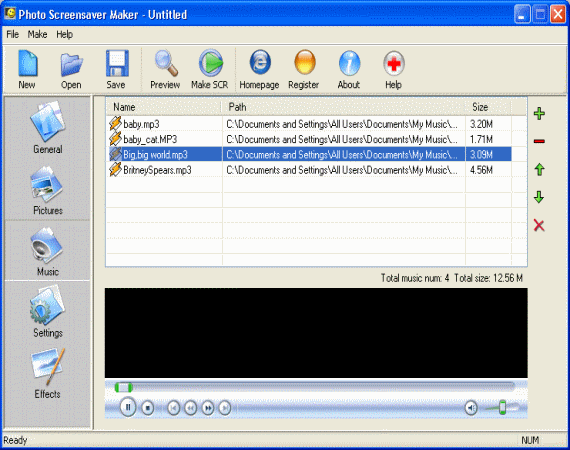Select BritneySpears.mp3 in the music list

[157, 170]
